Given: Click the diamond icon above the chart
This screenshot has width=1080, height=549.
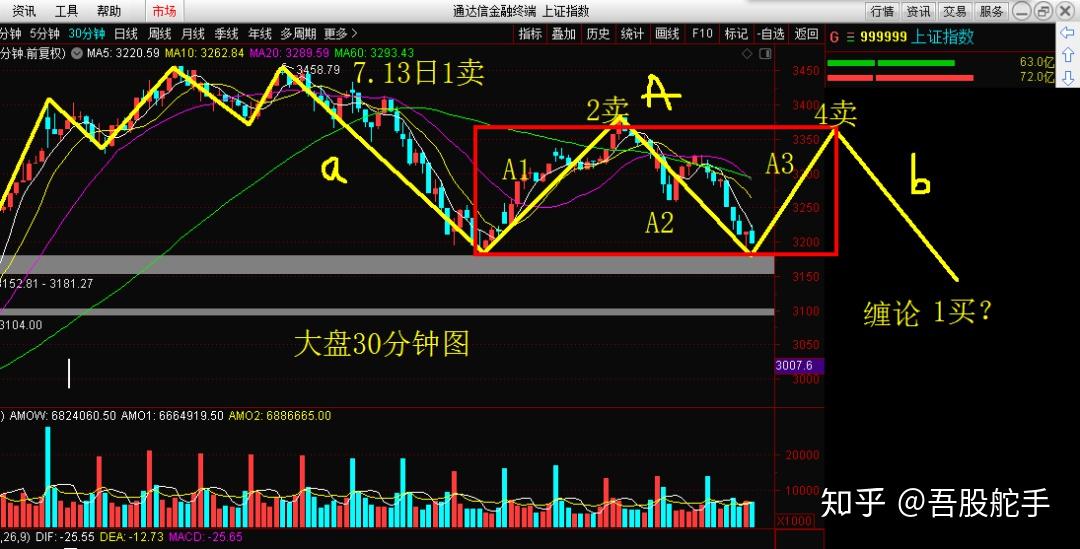Looking at the screenshot, I should pos(747,54).
